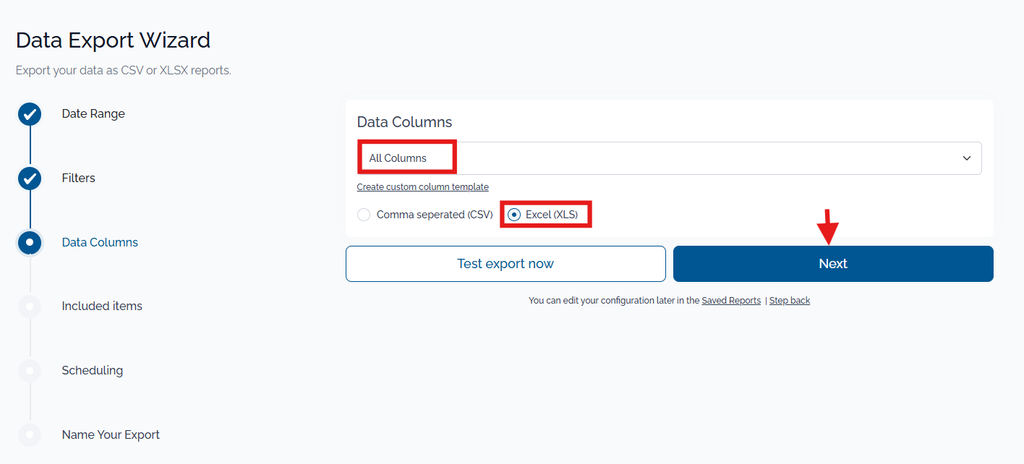
Task: Click the Scheduling step circle
Action: (29, 371)
